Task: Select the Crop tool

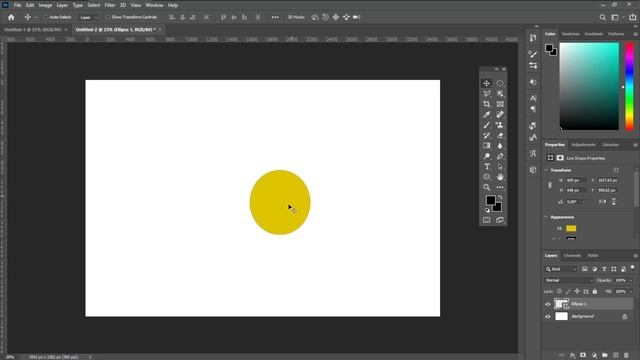Action: (x=487, y=104)
